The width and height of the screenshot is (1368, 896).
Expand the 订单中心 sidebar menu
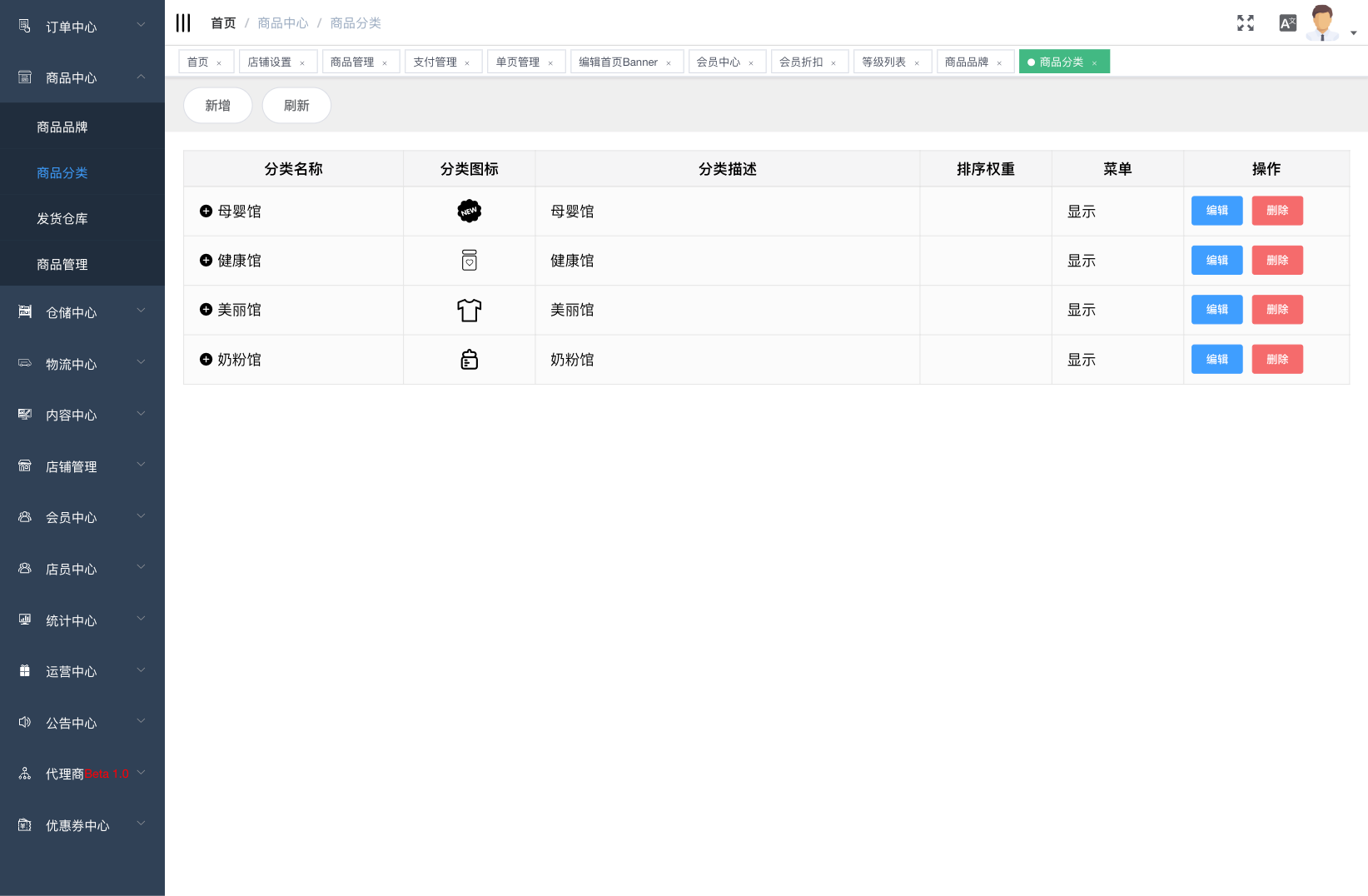[82, 27]
